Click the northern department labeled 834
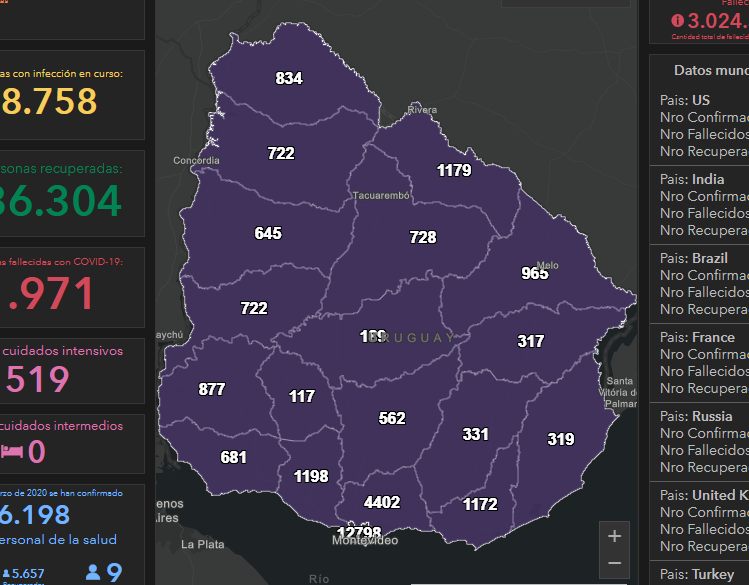This screenshot has width=749, height=585. pyautogui.click(x=289, y=79)
